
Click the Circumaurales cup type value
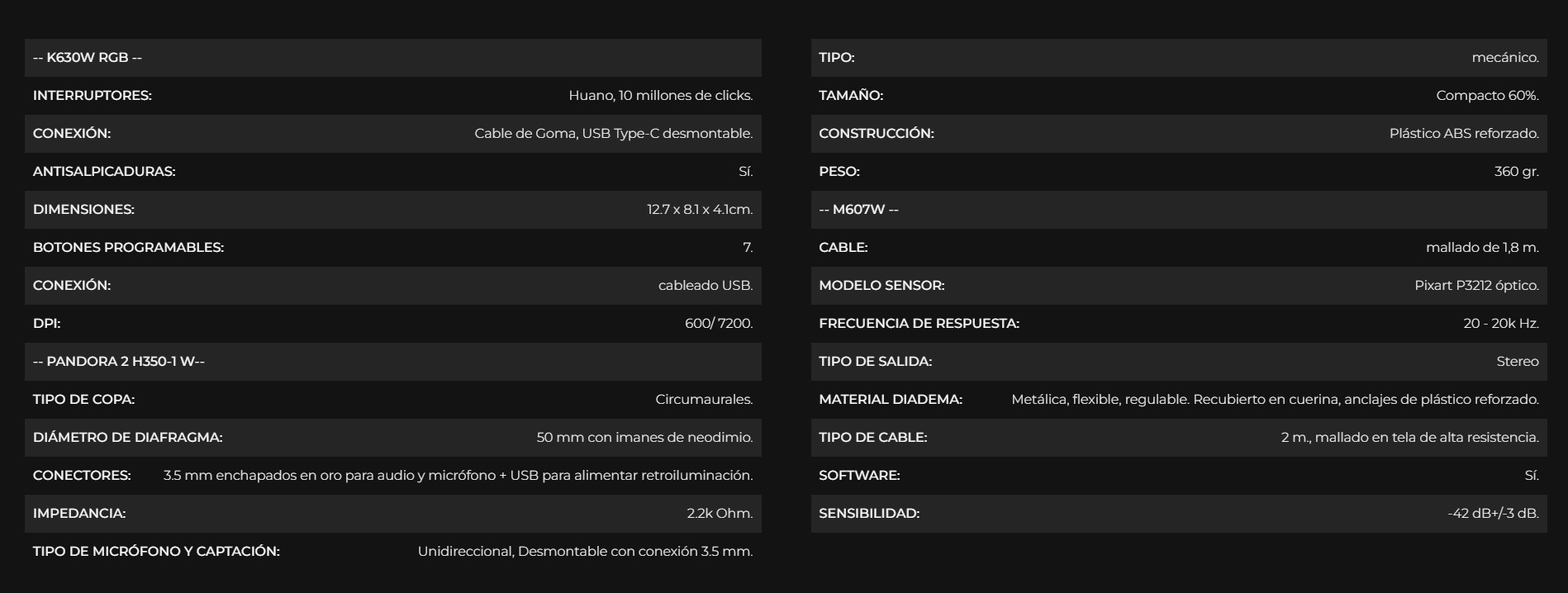[x=704, y=400]
